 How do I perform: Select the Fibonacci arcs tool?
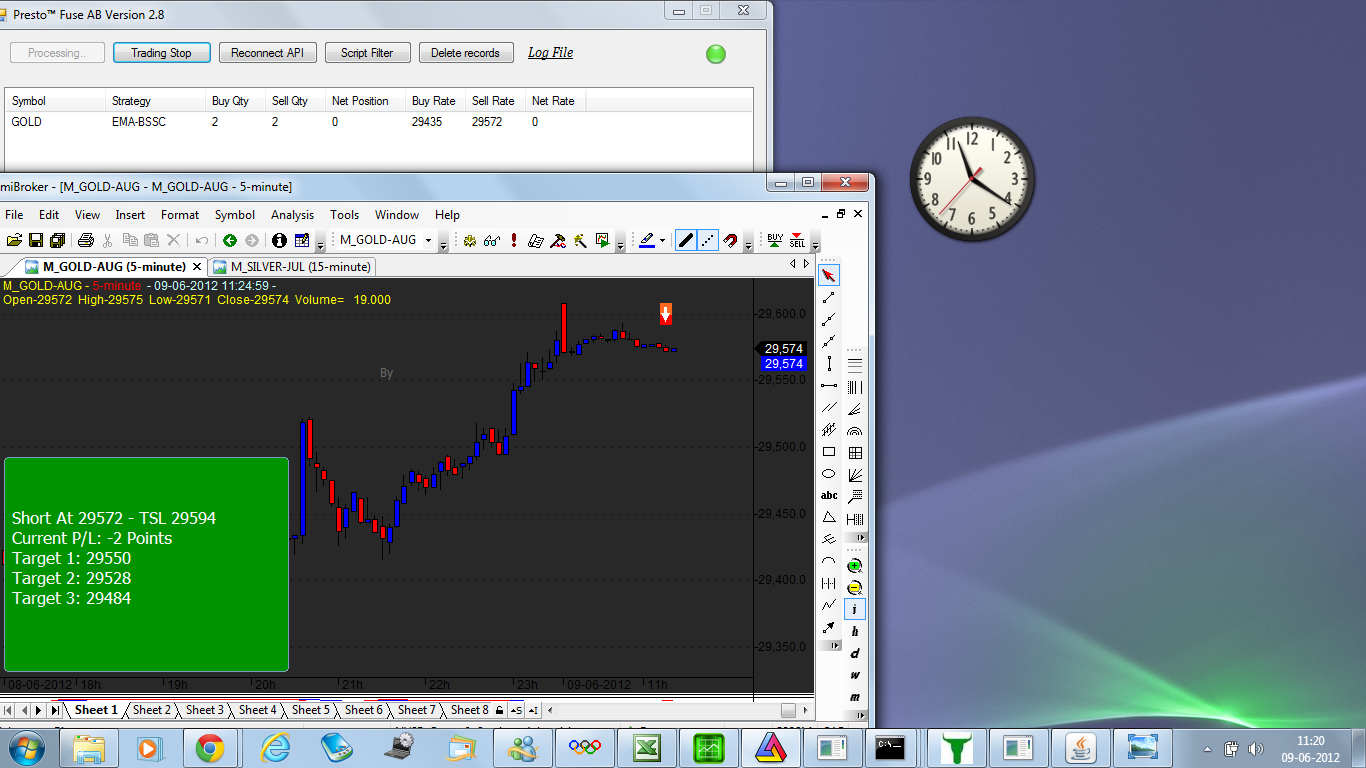click(x=855, y=431)
